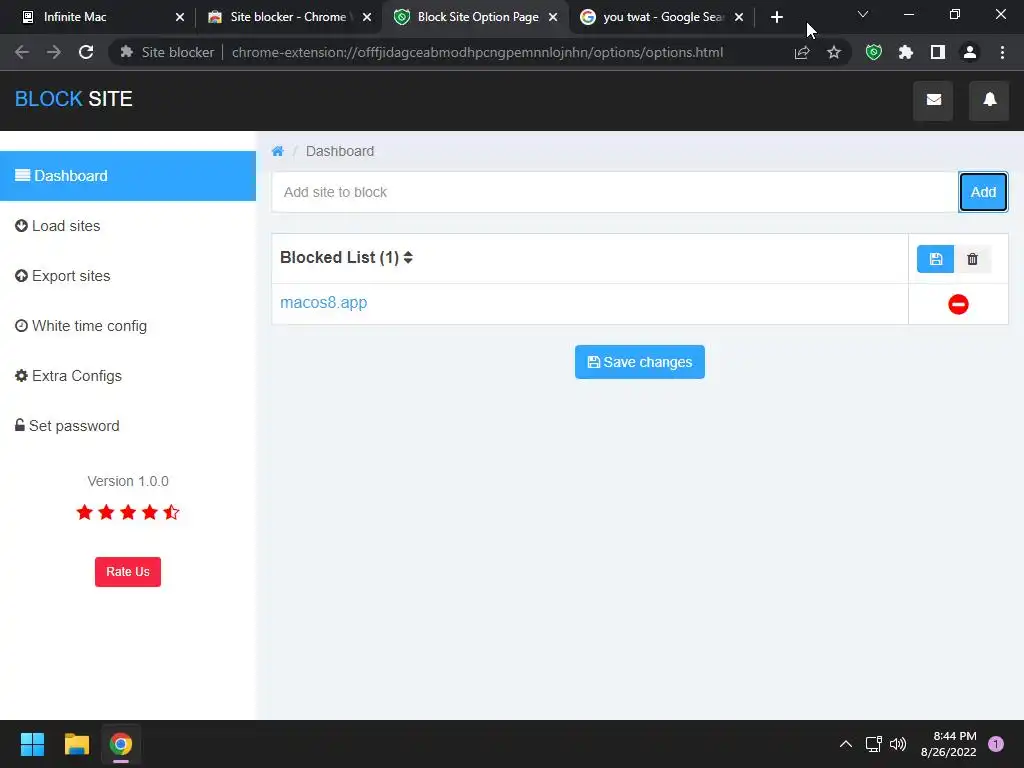Toggle the Chrome side panel icon

tap(938, 52)
